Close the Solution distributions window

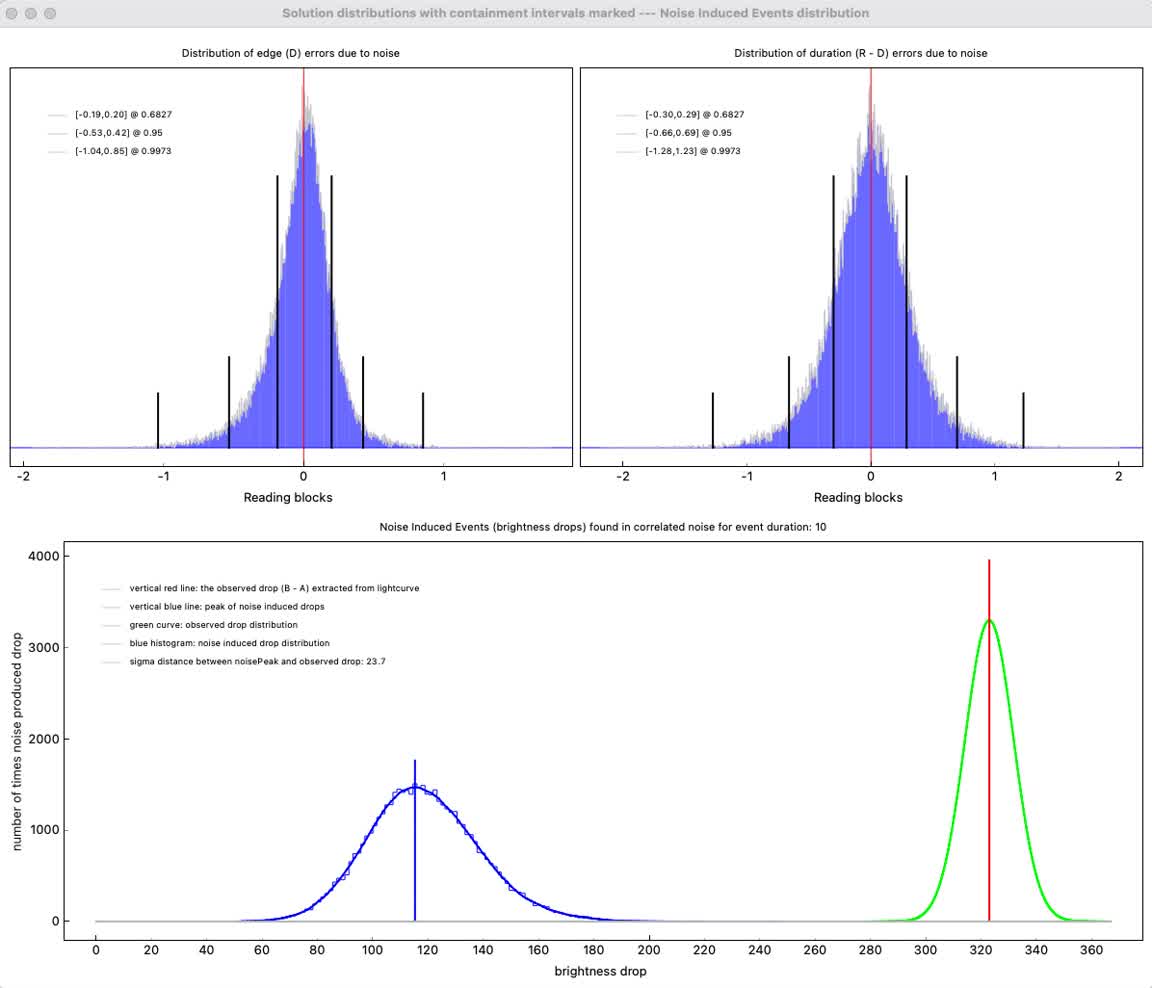pos(14,13)
